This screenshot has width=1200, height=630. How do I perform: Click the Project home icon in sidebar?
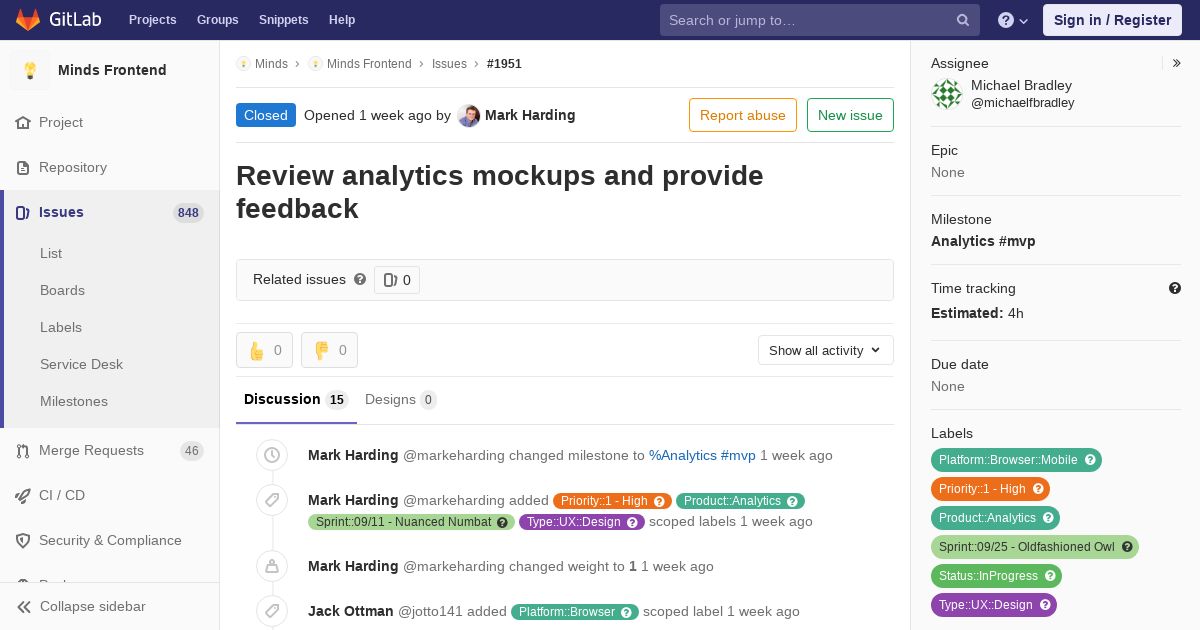pos(23,123)
